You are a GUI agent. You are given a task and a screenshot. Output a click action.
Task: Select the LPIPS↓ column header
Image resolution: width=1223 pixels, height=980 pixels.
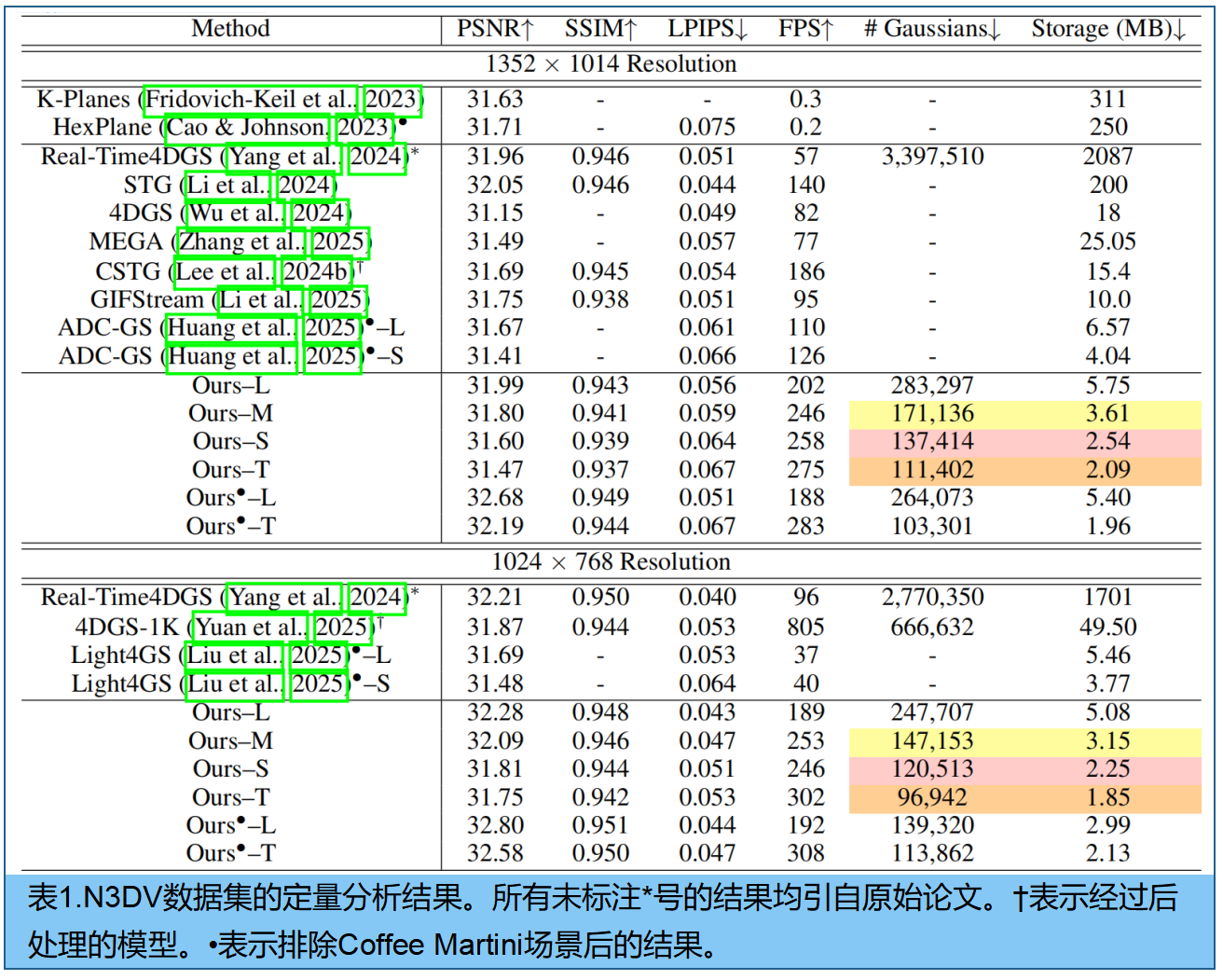coord(708,29)
